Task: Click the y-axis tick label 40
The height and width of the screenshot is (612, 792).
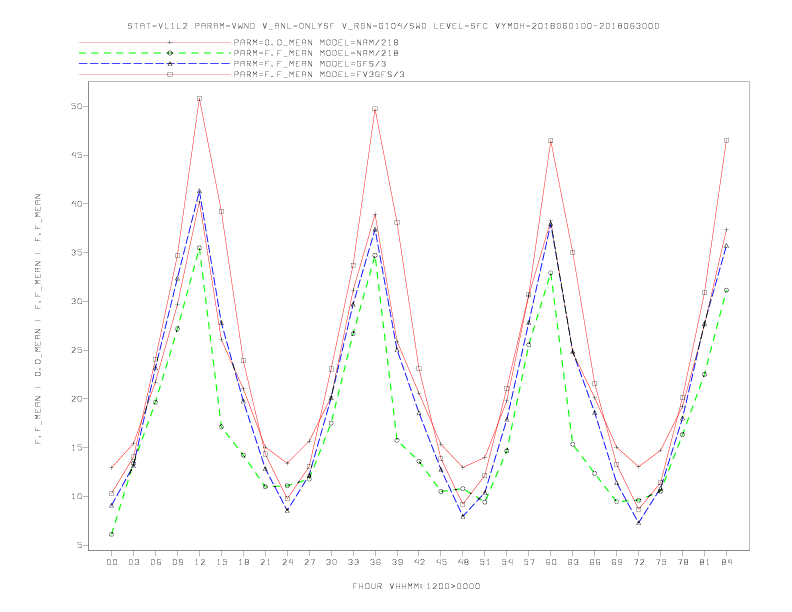Action: tap(77, 204)
